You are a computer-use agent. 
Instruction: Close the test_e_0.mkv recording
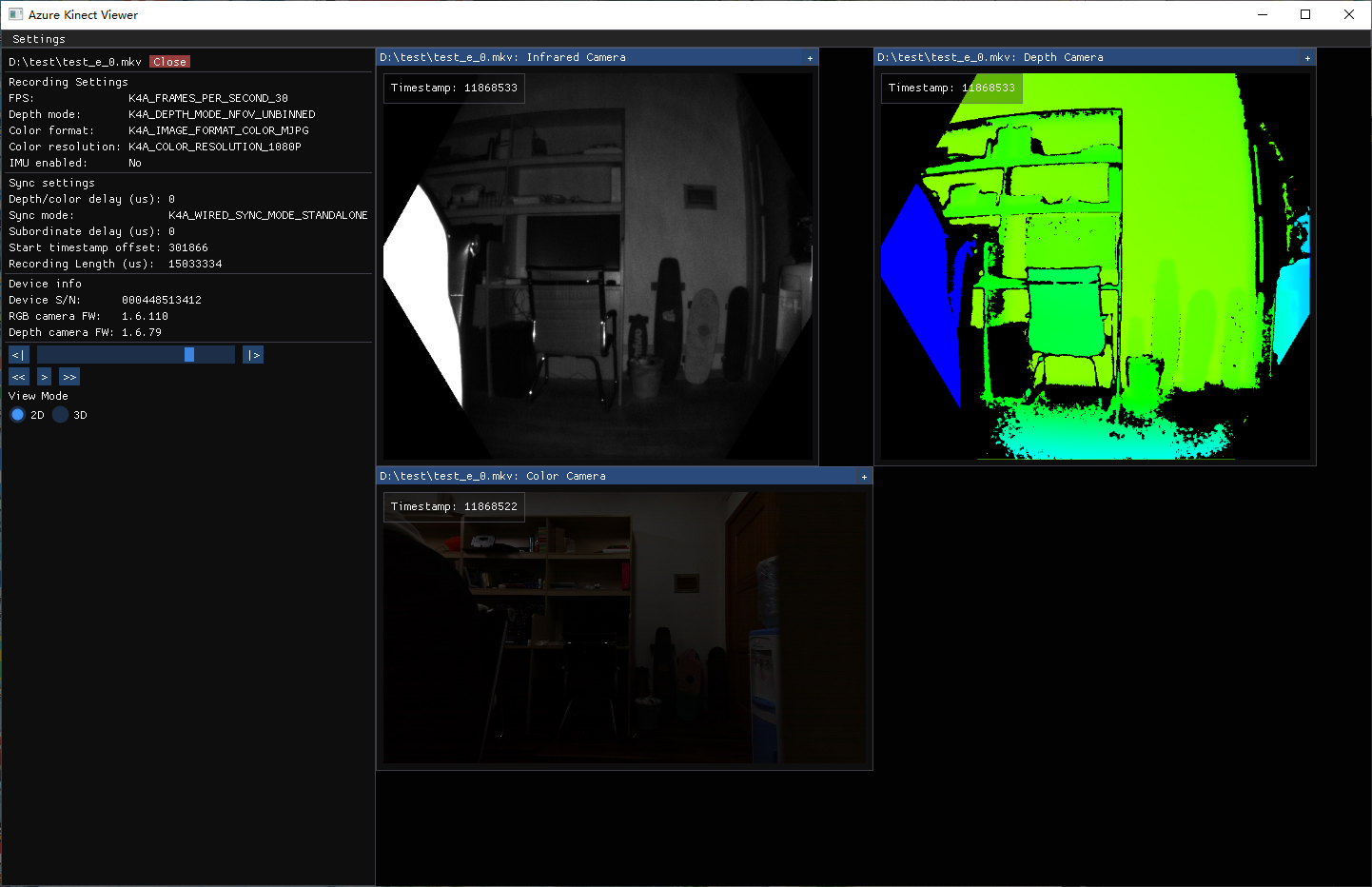169,61
